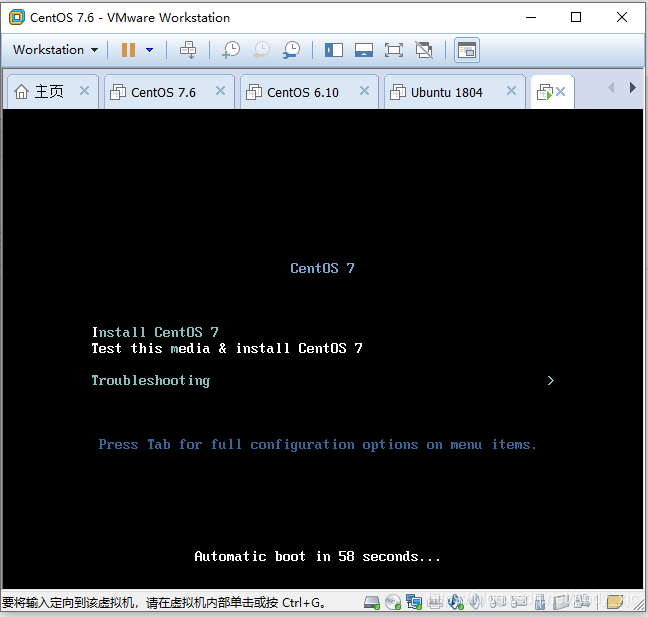Image resolution: width=648 pixels, height=617 pixels.
Task: Open printer device status icon
Action: click(434, 602)
